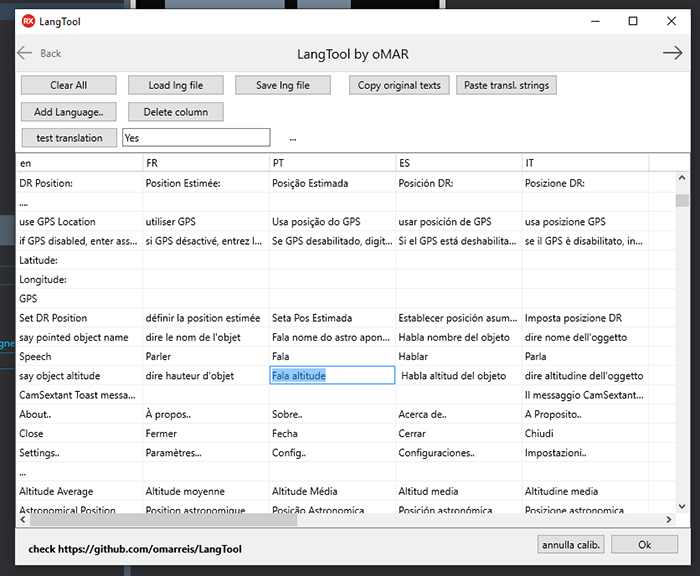Click cell 'Hablar'

coord(458,356)
